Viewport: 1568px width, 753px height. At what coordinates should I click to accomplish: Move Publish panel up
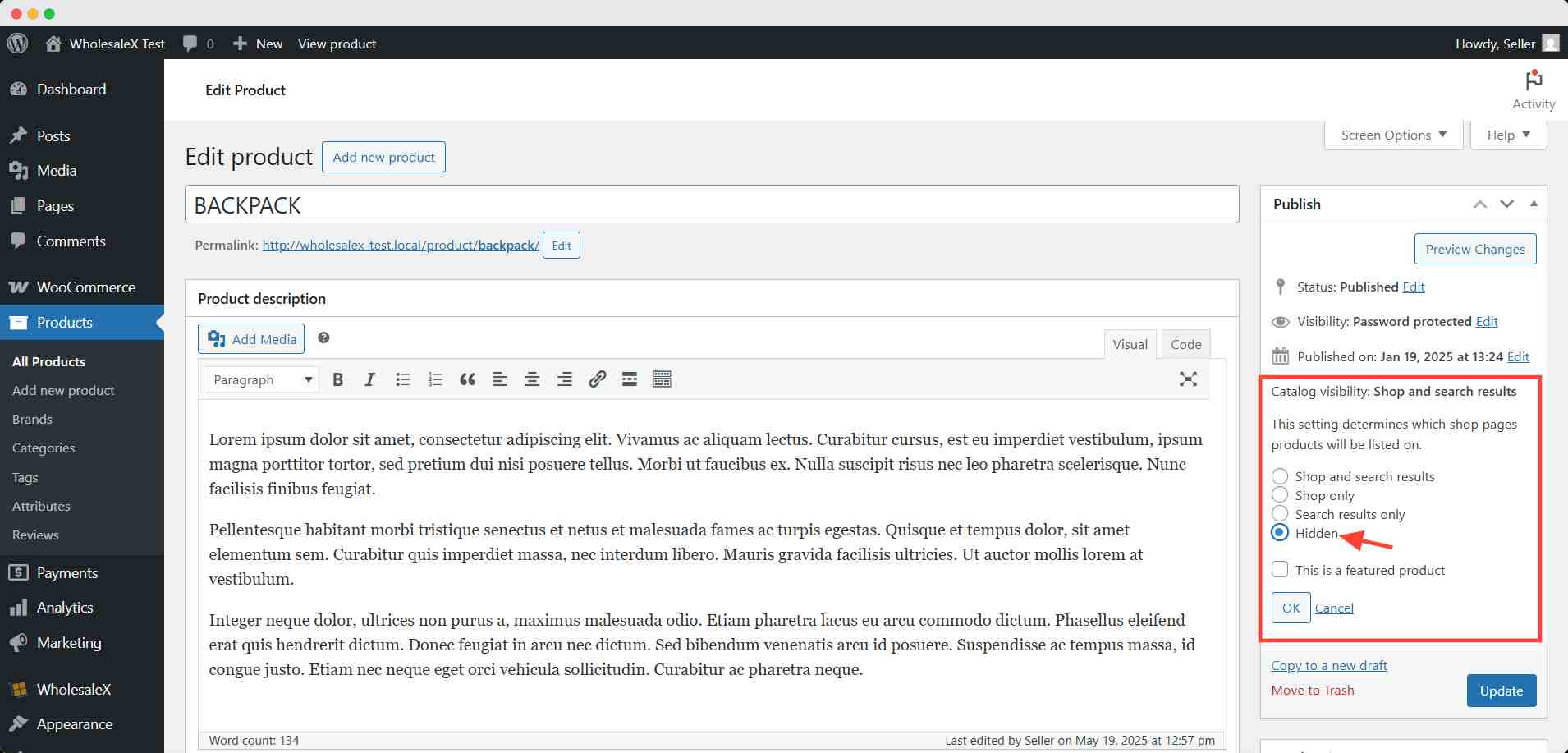click(x=1479, y=204)
